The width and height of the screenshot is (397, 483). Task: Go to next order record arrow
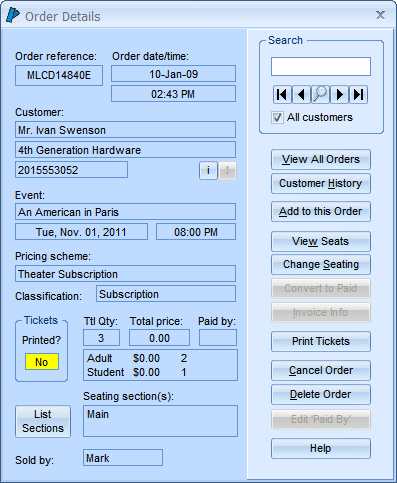339,95
